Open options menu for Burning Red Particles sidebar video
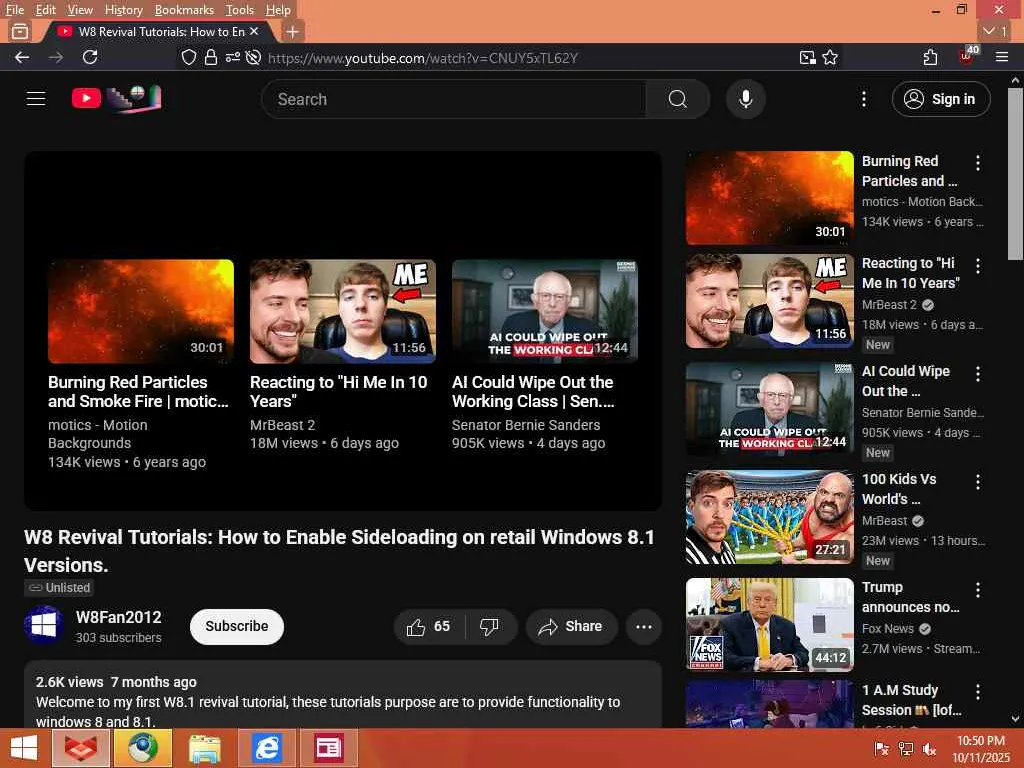The width and height of the screenshot is (1024, 768). [x=978, y=163]
